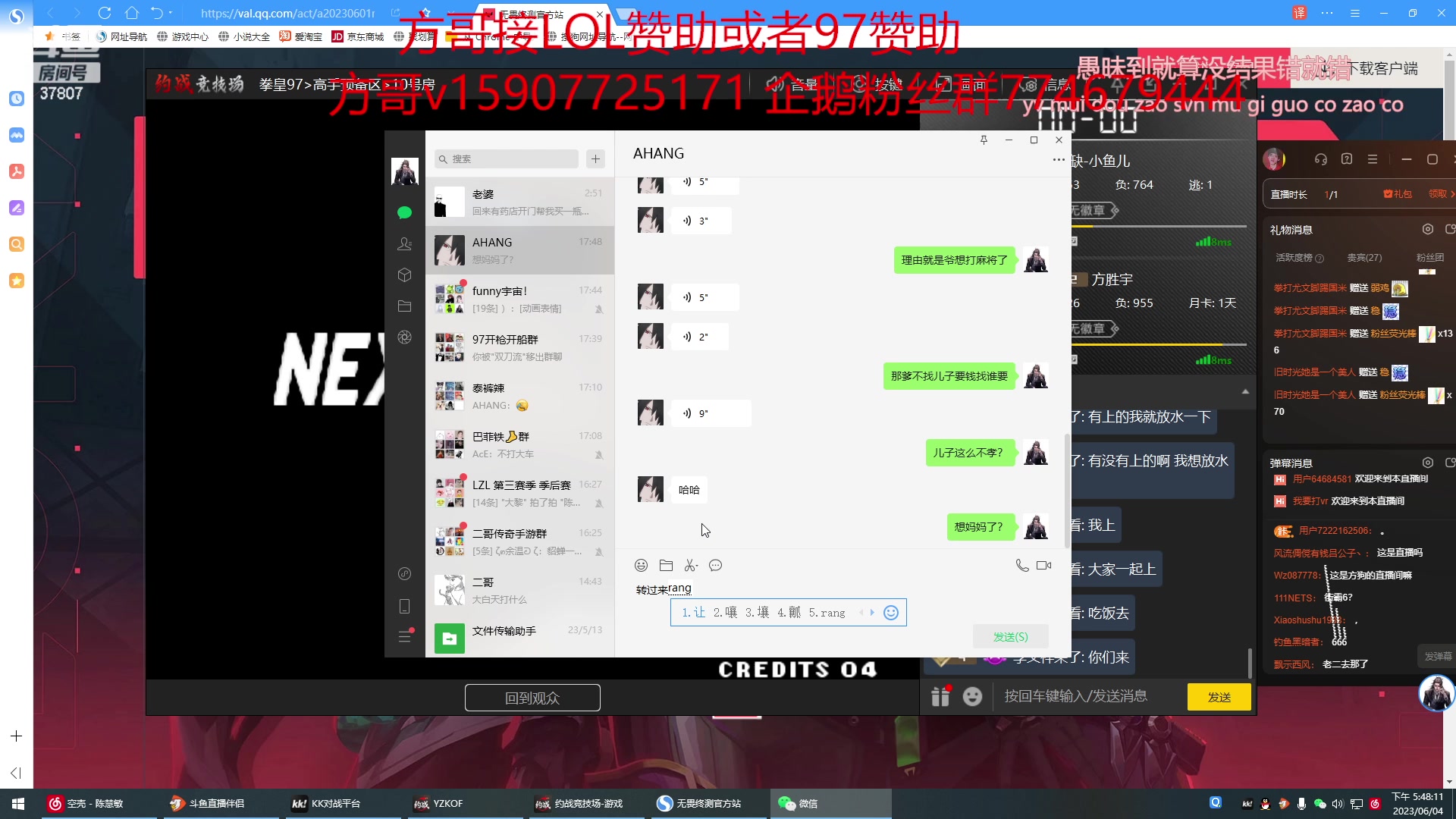The height and width of the screenshot is (819, 1456).
Task: Refresh the browser page
Action: (105, 13)
